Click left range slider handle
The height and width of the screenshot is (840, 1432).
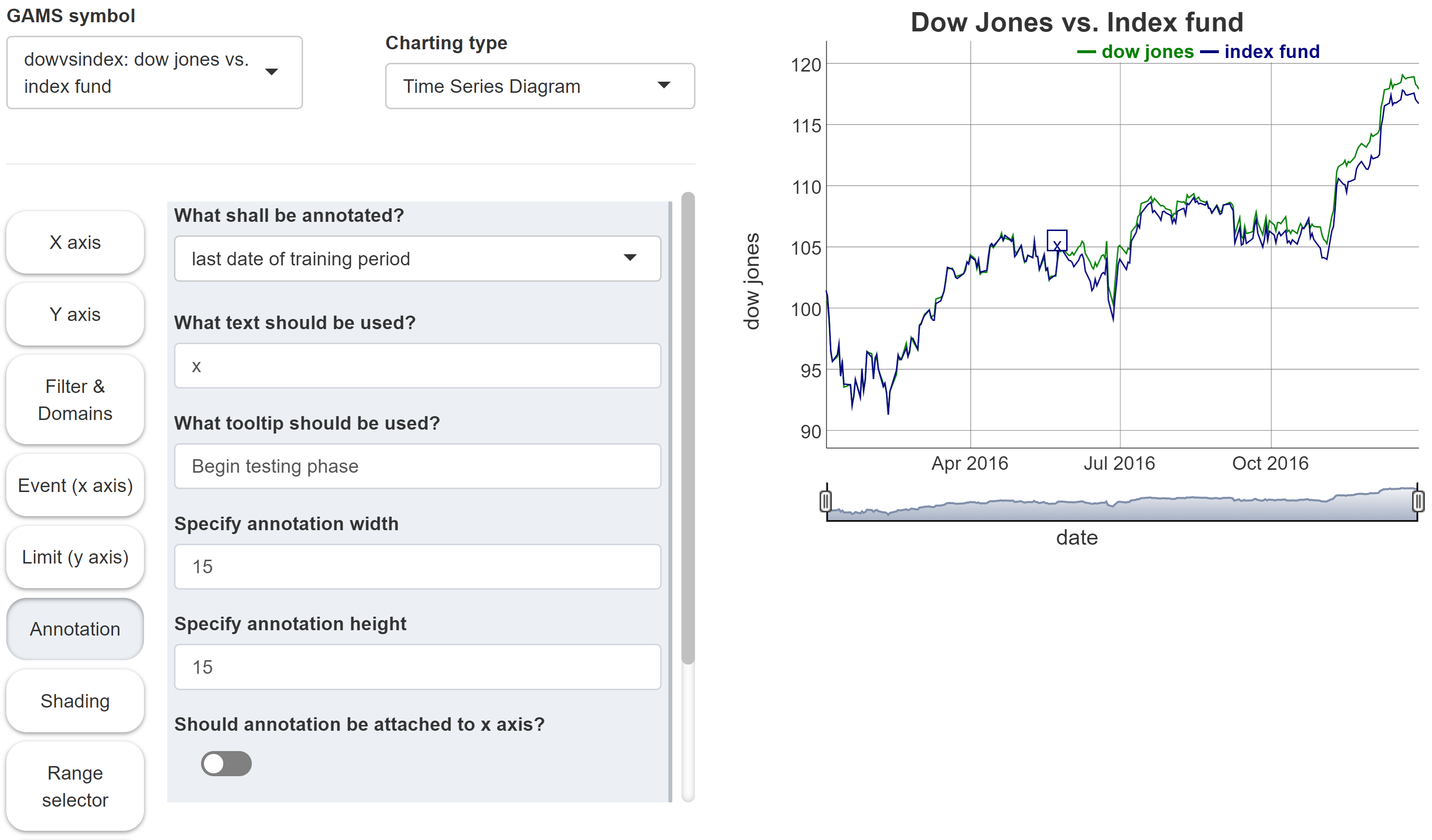pos(825,501)
